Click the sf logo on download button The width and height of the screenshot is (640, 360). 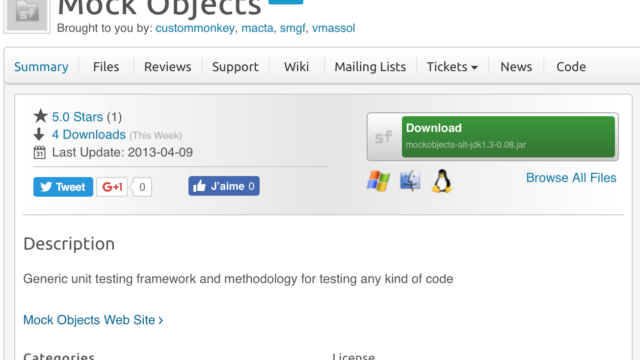pyautogui.click(x=384, y=137)
